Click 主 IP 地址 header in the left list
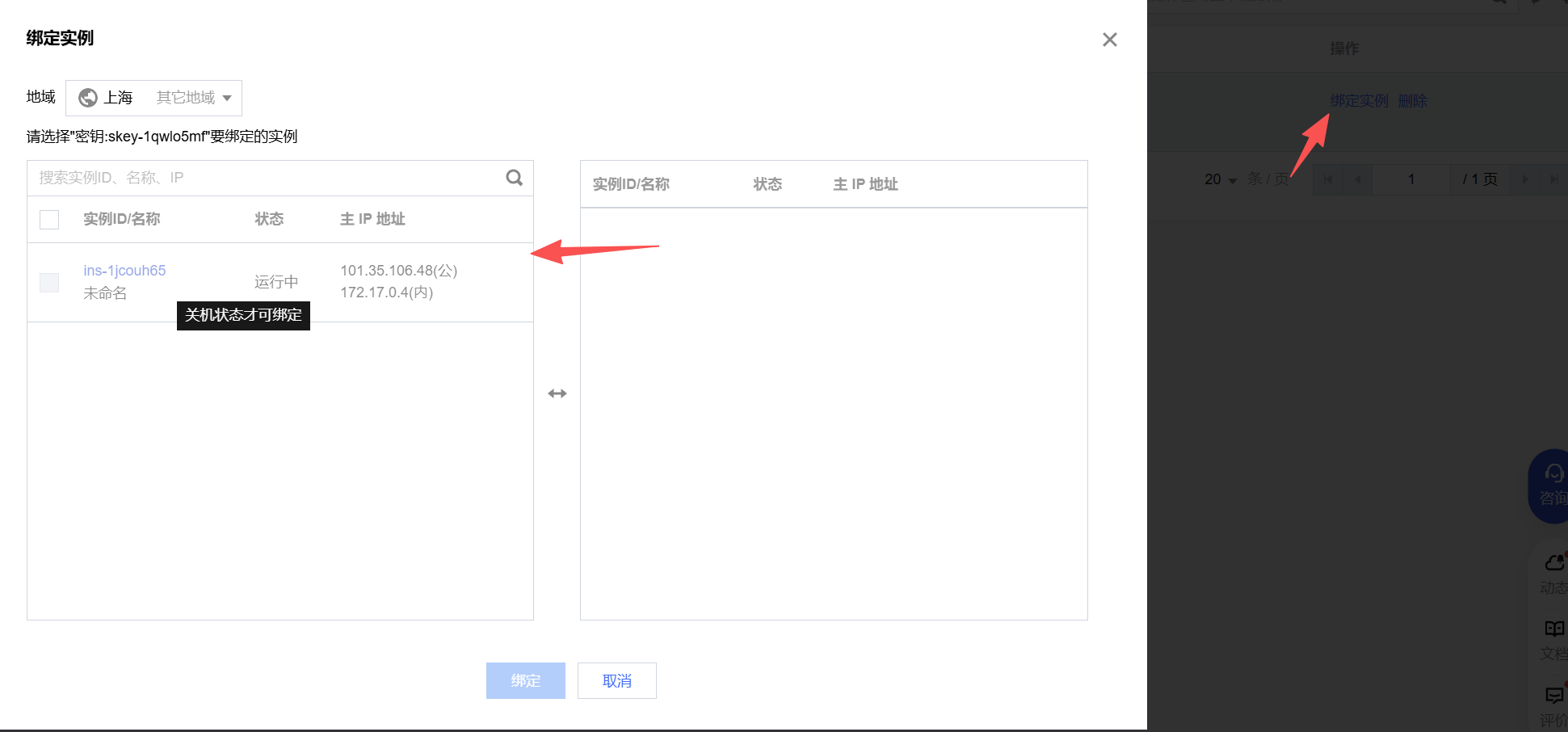Screen dimensions: 1568x732 coord(372,219)
